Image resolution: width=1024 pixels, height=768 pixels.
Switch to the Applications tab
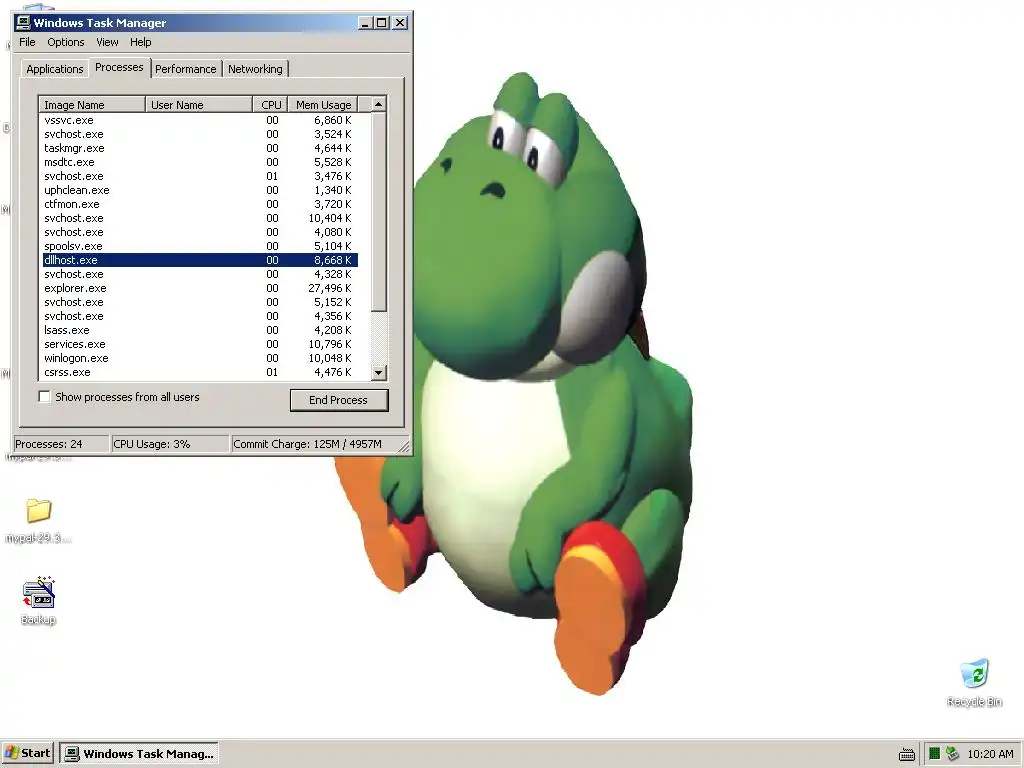click(54, 69)
